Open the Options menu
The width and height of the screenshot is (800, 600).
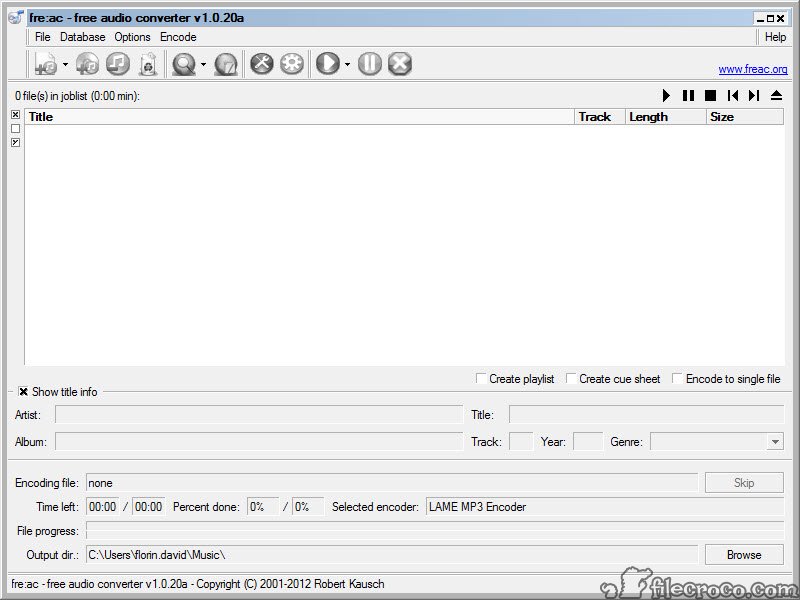tap(132, 37)
